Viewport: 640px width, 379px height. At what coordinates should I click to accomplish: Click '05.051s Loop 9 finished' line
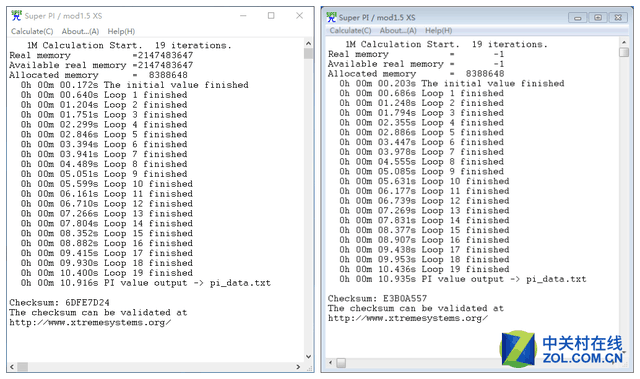coord(104,174)
